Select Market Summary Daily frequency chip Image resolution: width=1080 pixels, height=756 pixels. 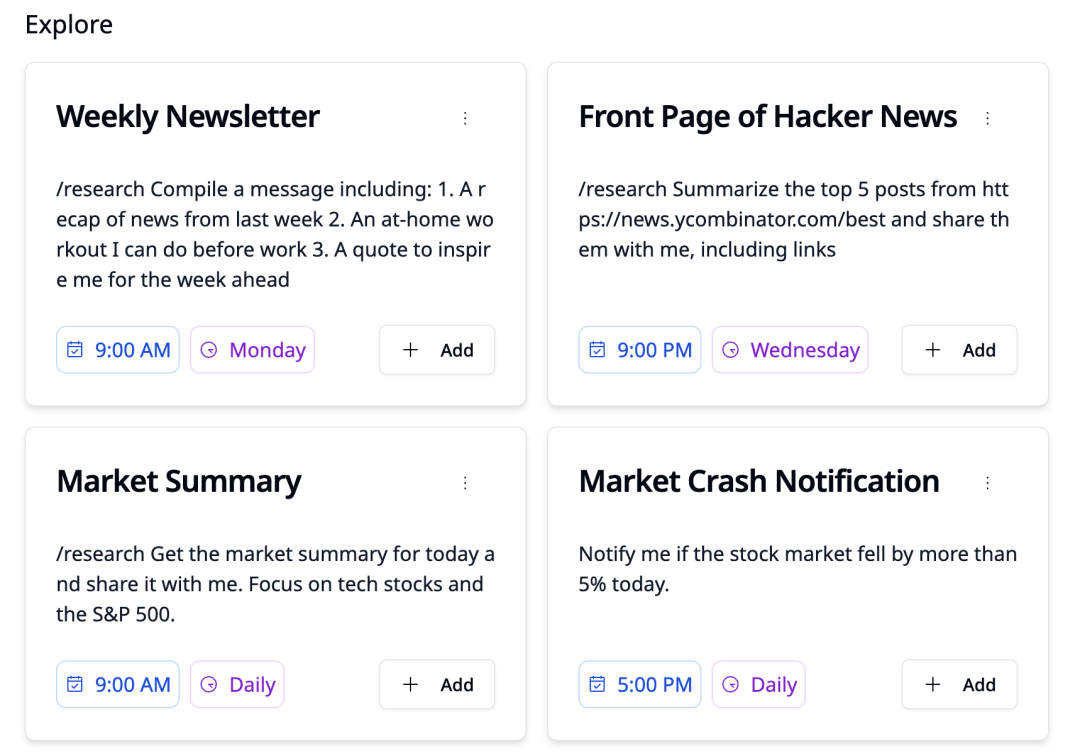pos(237,684)
